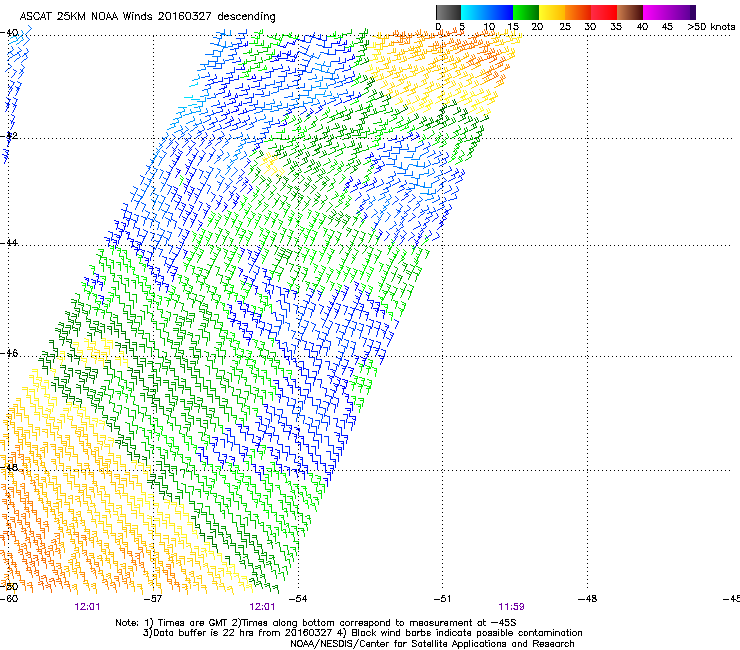This screenshot has height=650, width=740.
Task: Click the 12:01 time label between -60 and -57
Action: 87,607
